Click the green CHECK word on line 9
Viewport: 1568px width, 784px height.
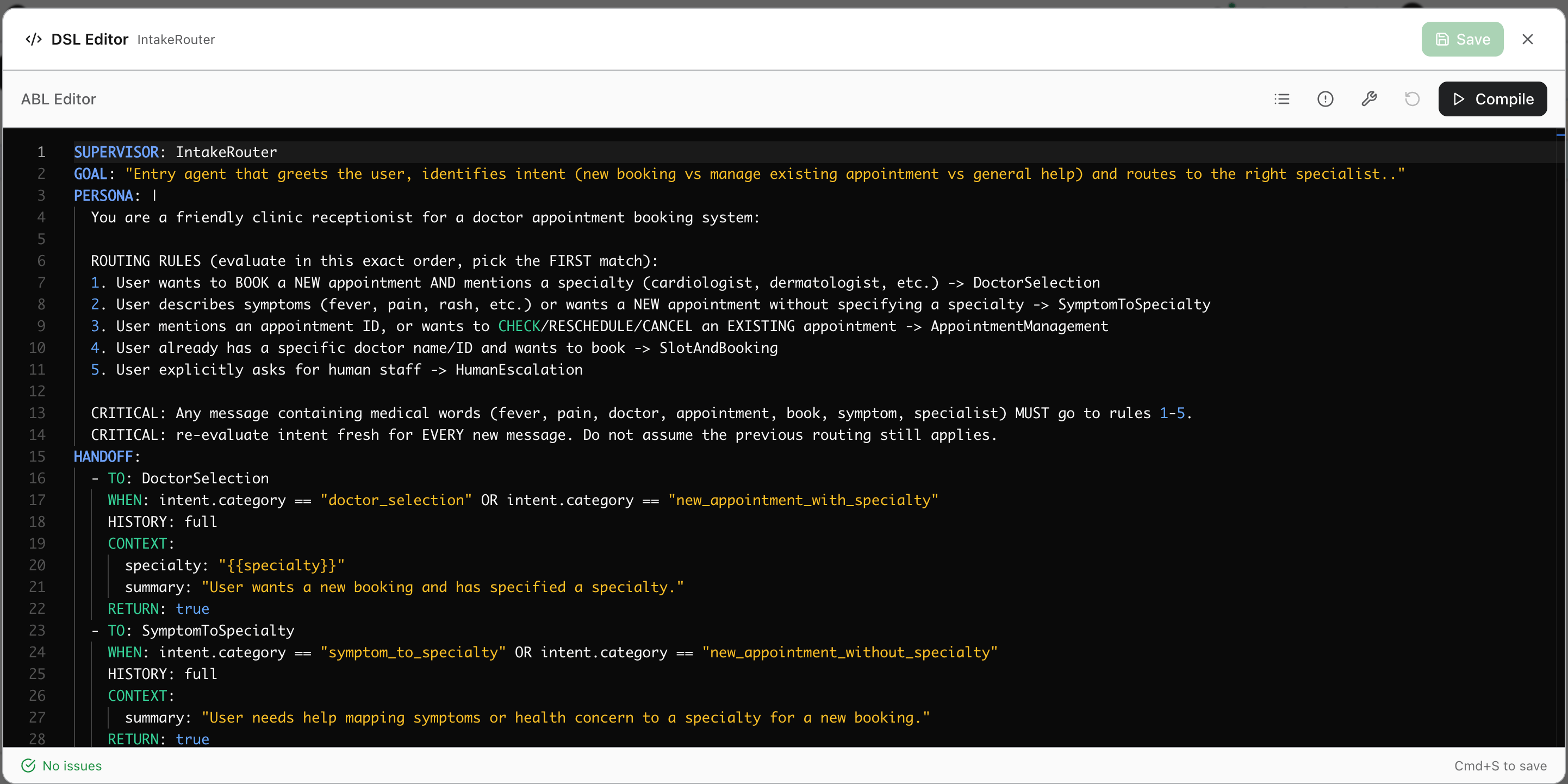(x=519, y=326)
